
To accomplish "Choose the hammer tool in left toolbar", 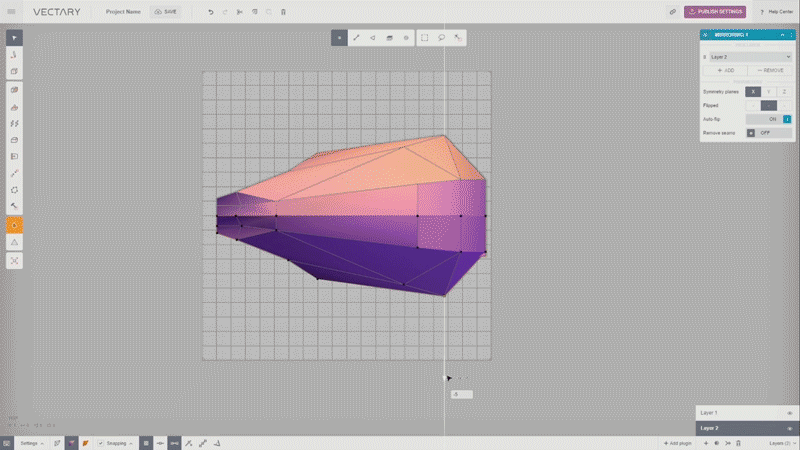I will [14, 207].
